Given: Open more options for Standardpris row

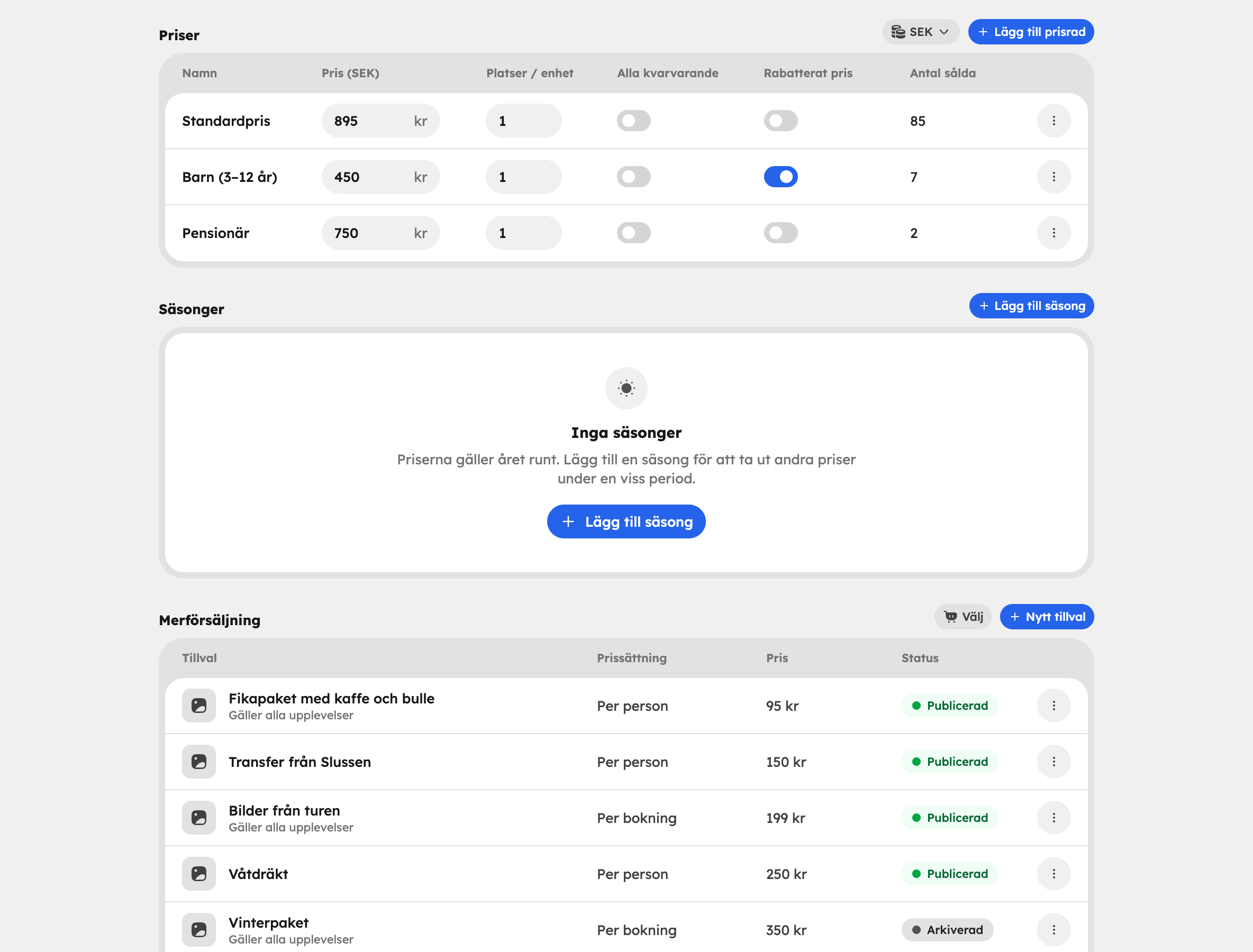Looking at the screenshot, I should pos(1054,121).
